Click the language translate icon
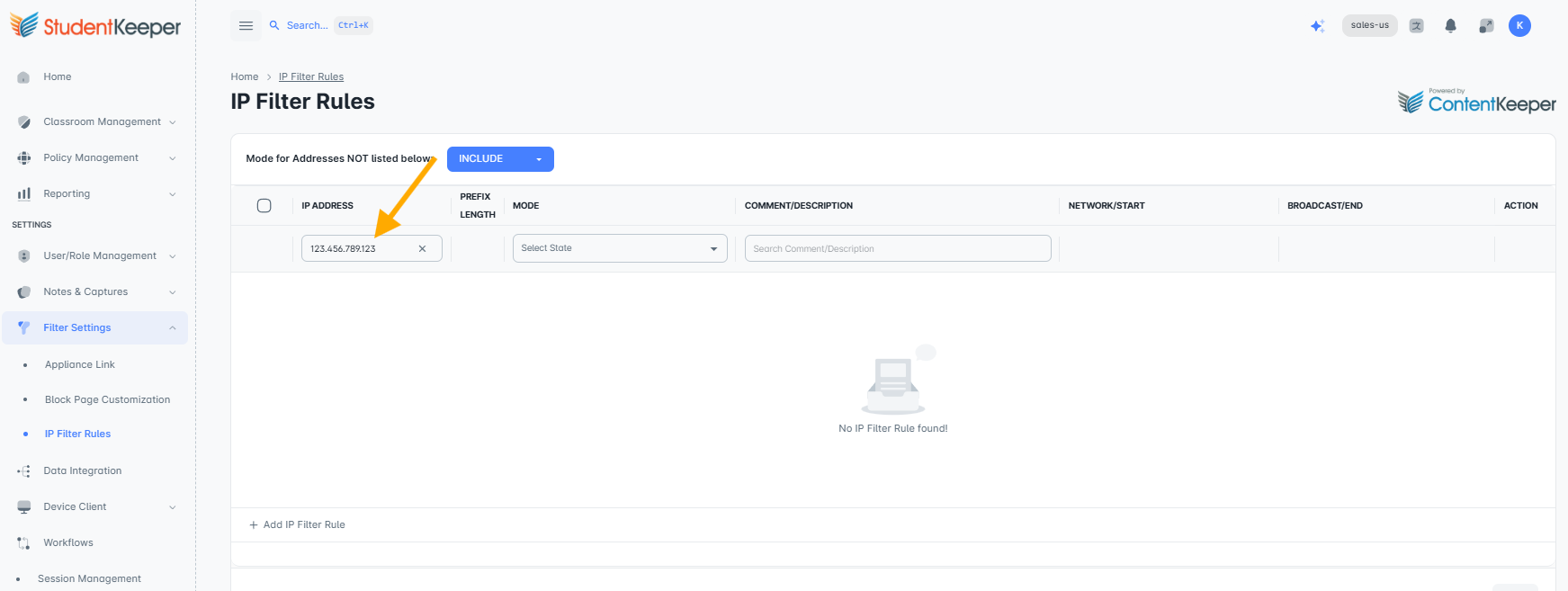The height and width of the screenshot is (591, 1568). click(x=1416, y=26)
